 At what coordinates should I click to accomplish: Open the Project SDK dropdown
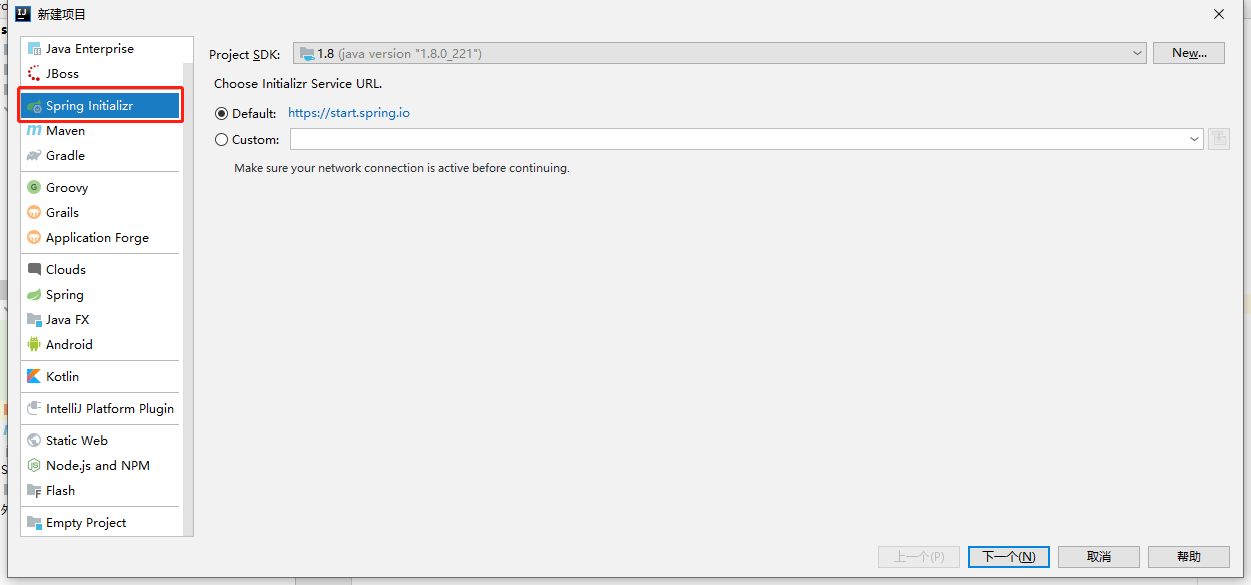[x=719, y=53]
